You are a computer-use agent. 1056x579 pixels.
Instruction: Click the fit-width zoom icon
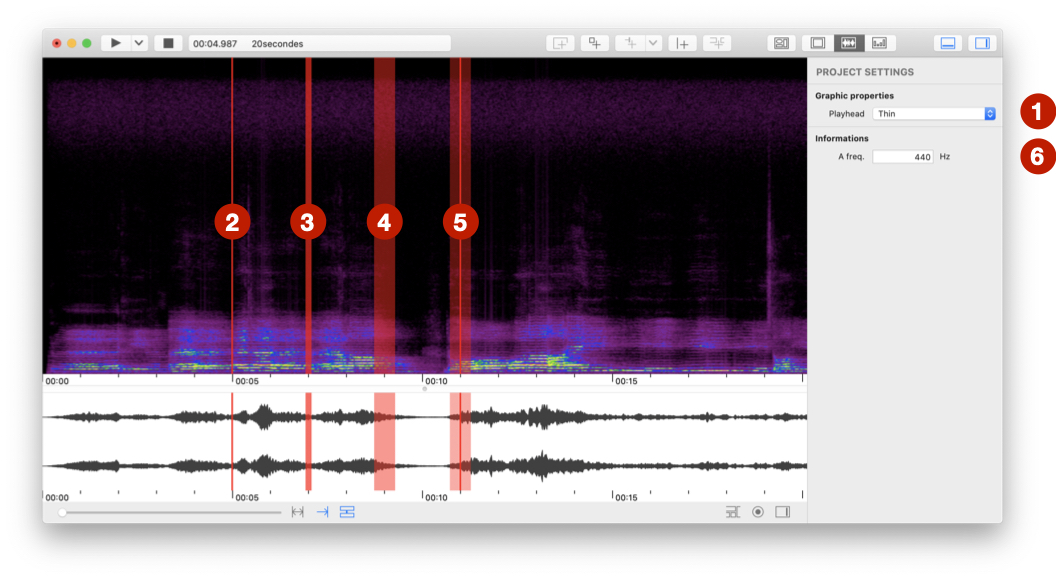coord(298,512)
